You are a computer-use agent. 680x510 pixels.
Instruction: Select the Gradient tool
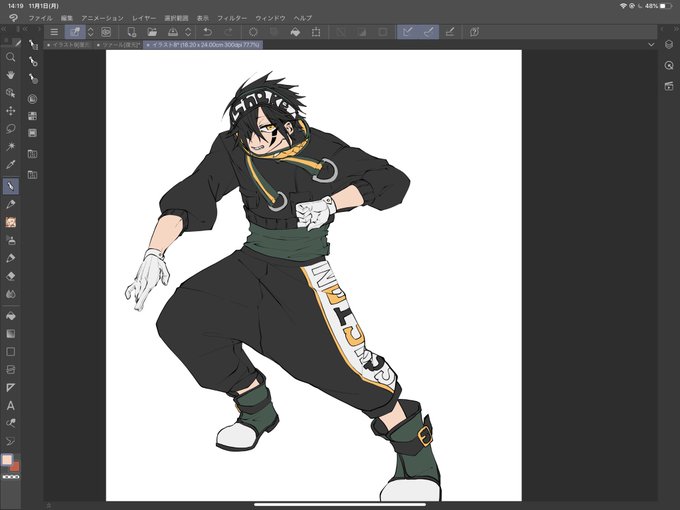click(x=10, y=333)
